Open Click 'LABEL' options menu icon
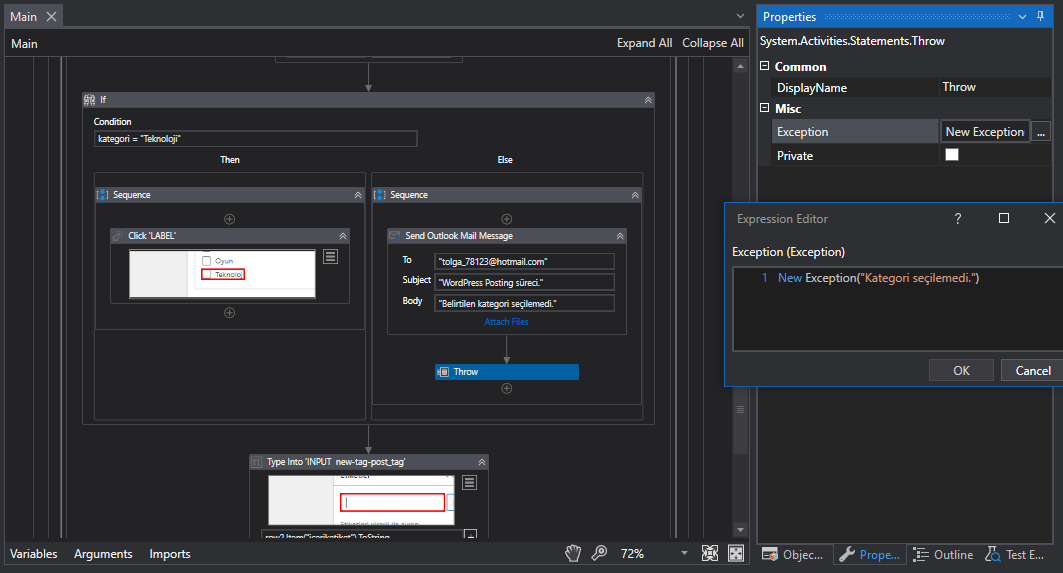 (x=330, y=256)
